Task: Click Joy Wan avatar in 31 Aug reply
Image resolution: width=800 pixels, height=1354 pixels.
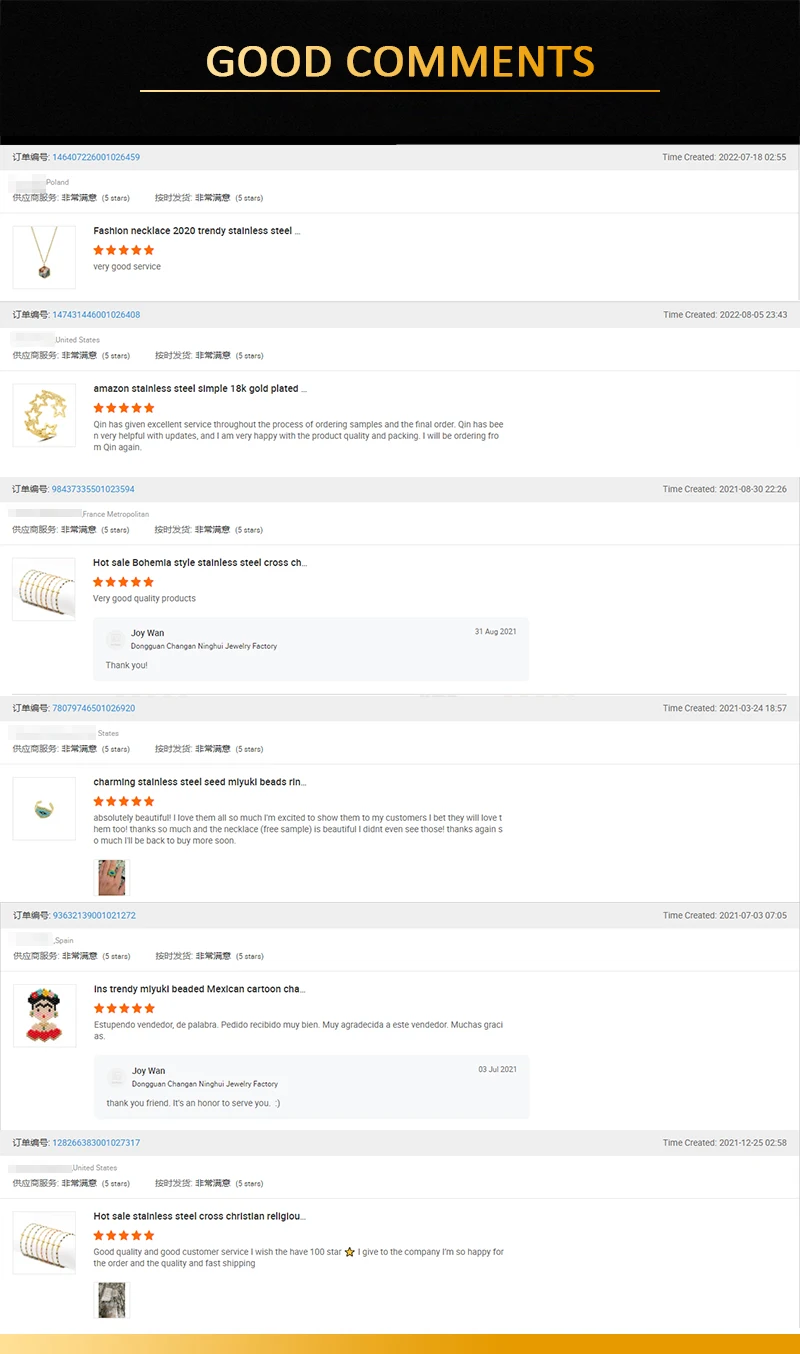Action: pos(117,638)
